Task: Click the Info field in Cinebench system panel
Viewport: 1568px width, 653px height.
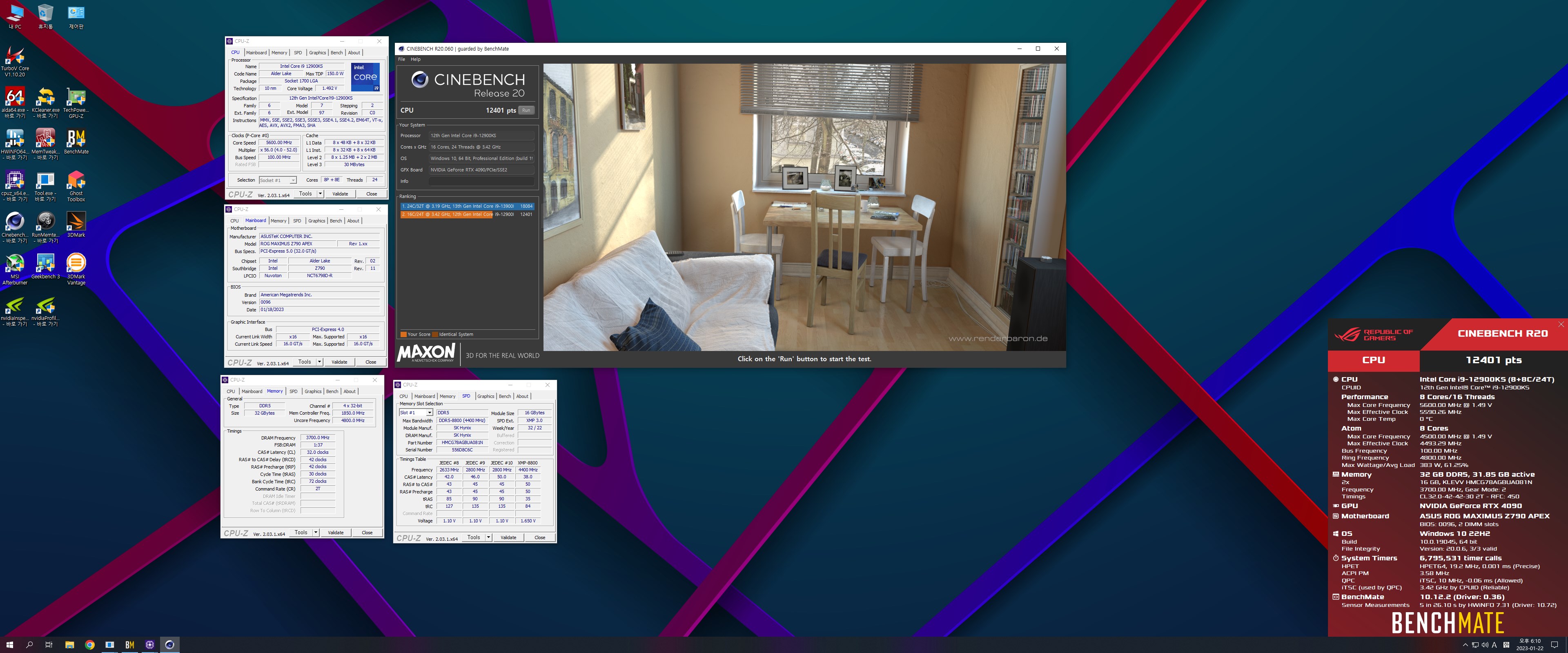Action: click(481, 181)
